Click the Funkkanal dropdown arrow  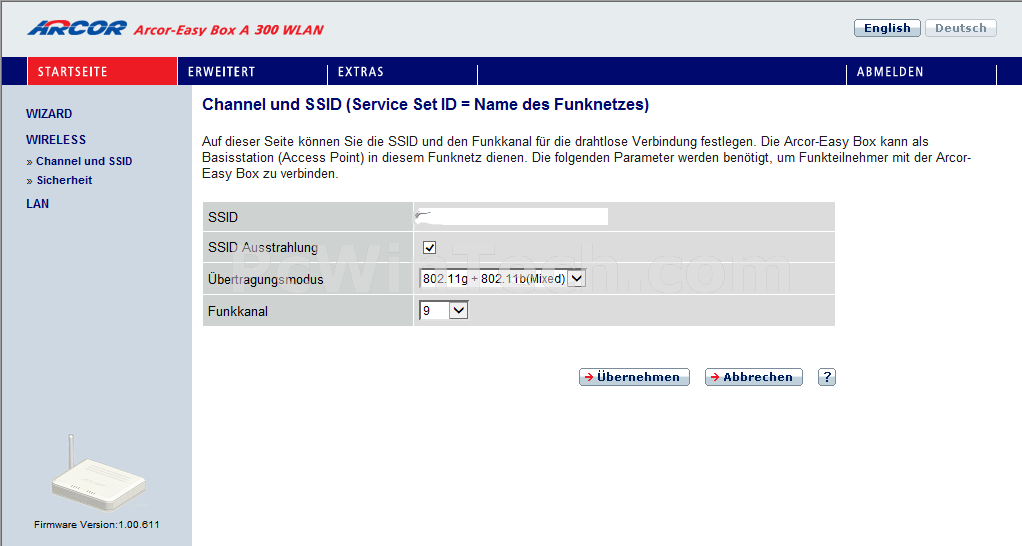pyautogui.click(x=459, y=311)
